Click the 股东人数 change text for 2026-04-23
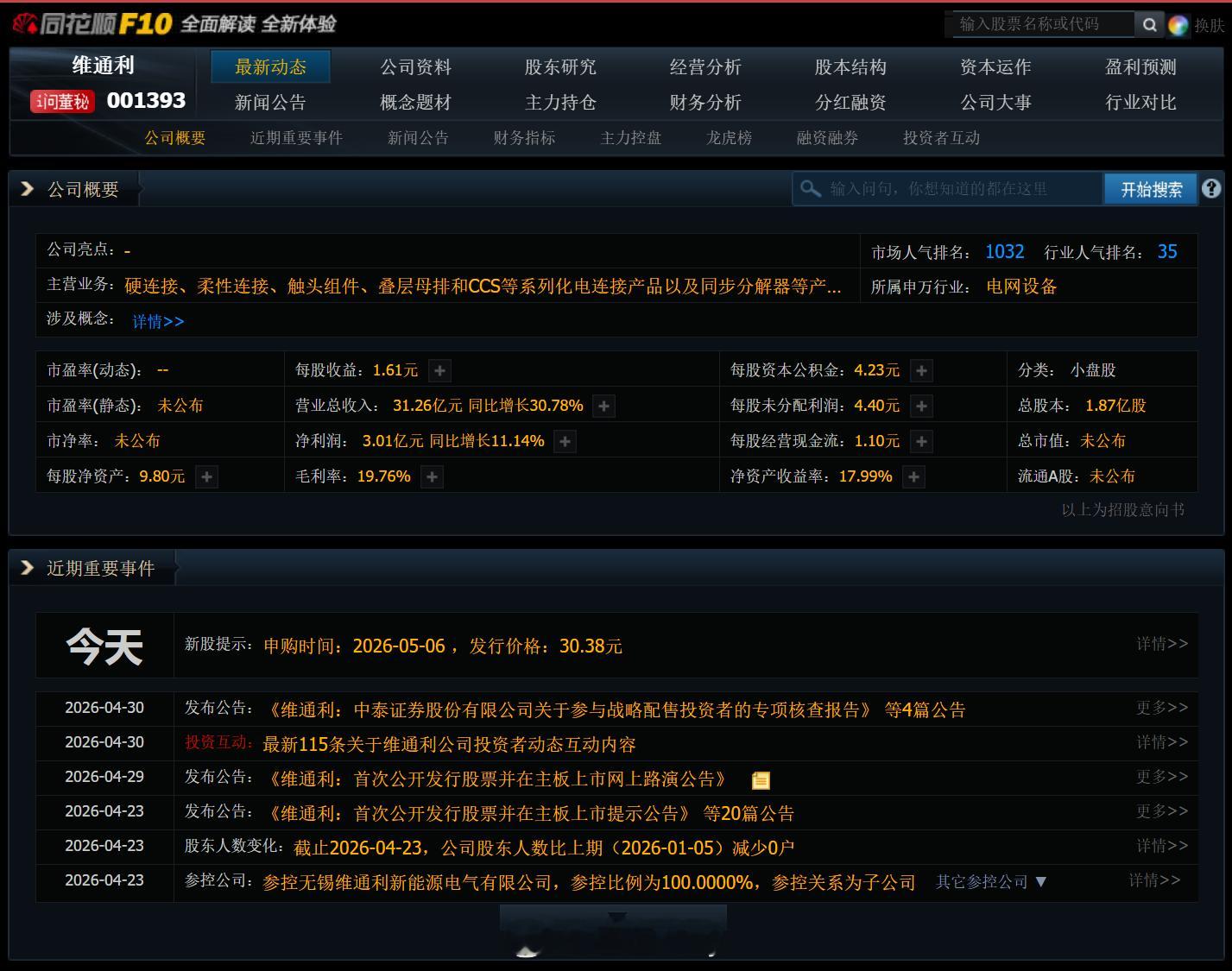This screenshot has width=1232, height=971. click(544, 848)
